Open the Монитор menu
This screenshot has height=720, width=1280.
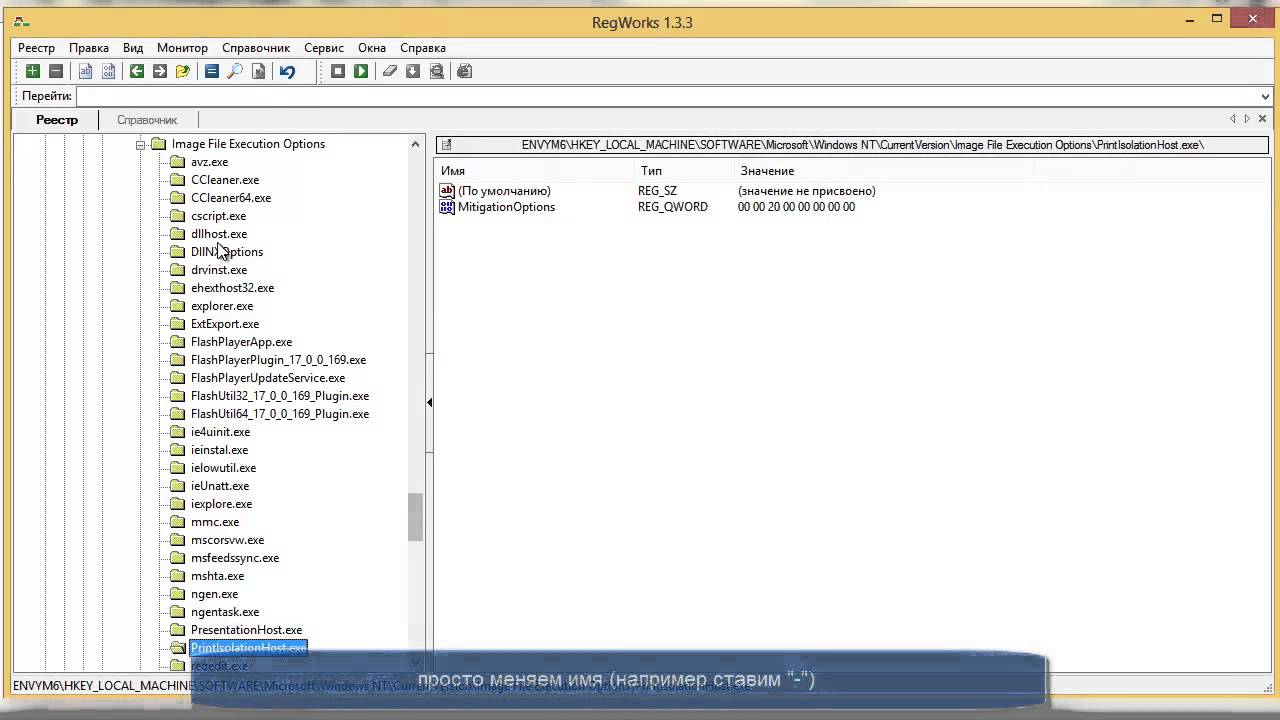182,48
